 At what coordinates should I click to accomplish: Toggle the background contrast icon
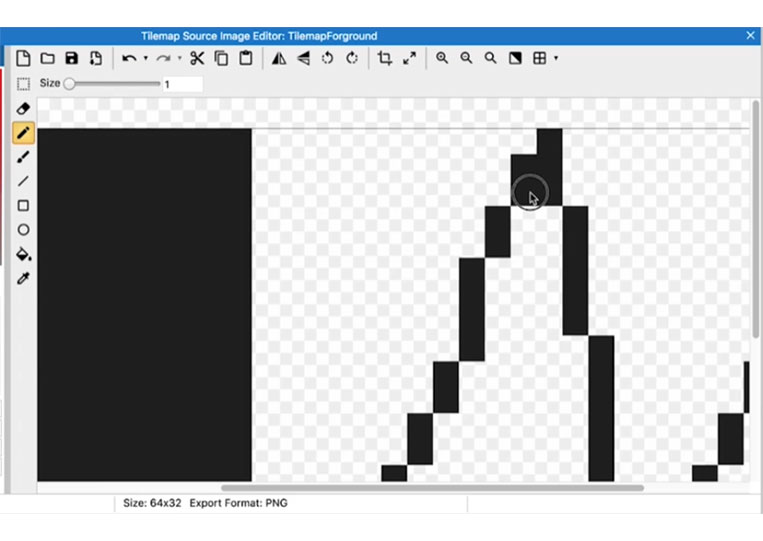click(515, 58)
